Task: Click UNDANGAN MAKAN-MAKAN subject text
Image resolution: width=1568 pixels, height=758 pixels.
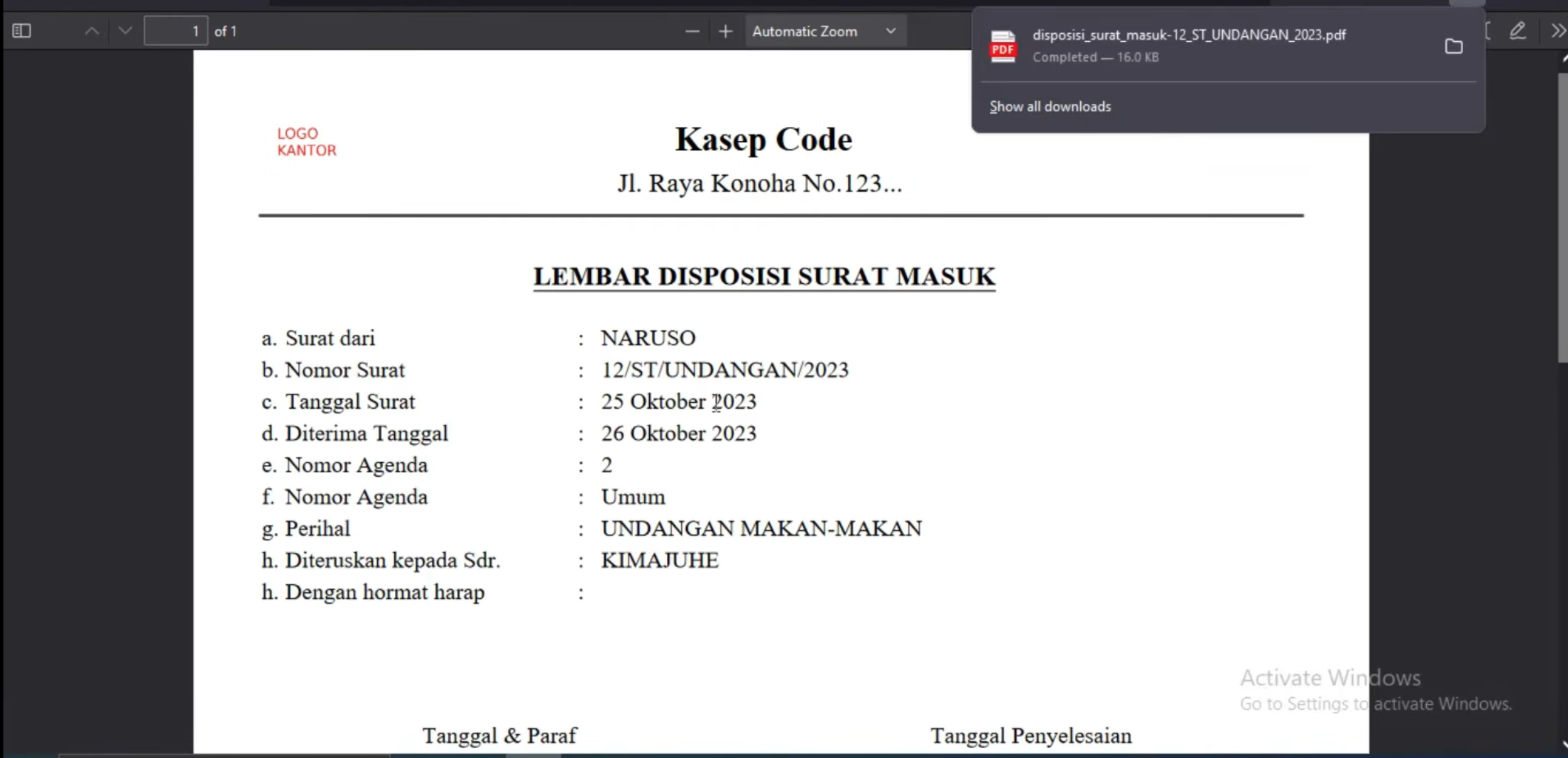Action: point(762,529)
